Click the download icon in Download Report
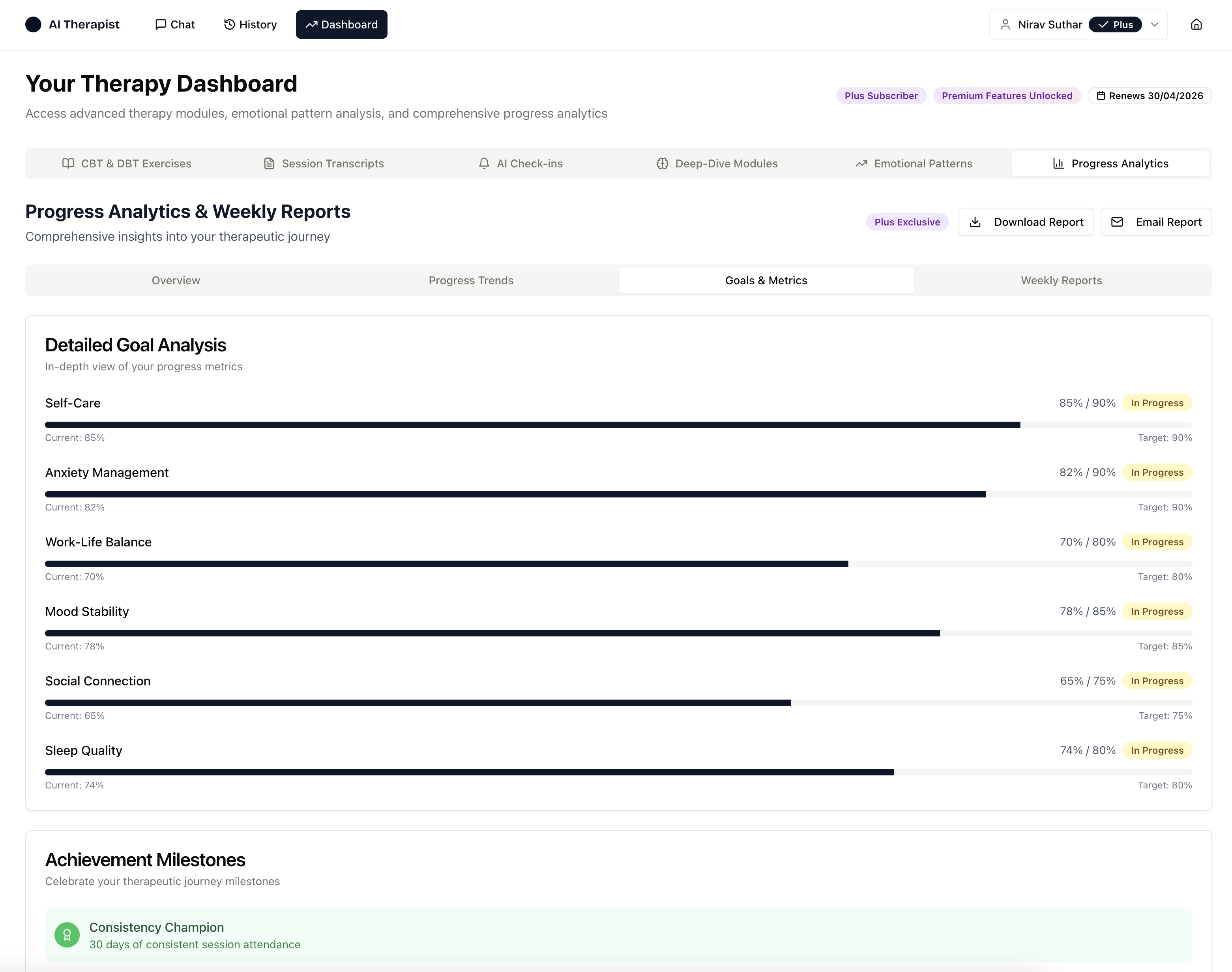The image size is (1232, 972). [975, 222]
